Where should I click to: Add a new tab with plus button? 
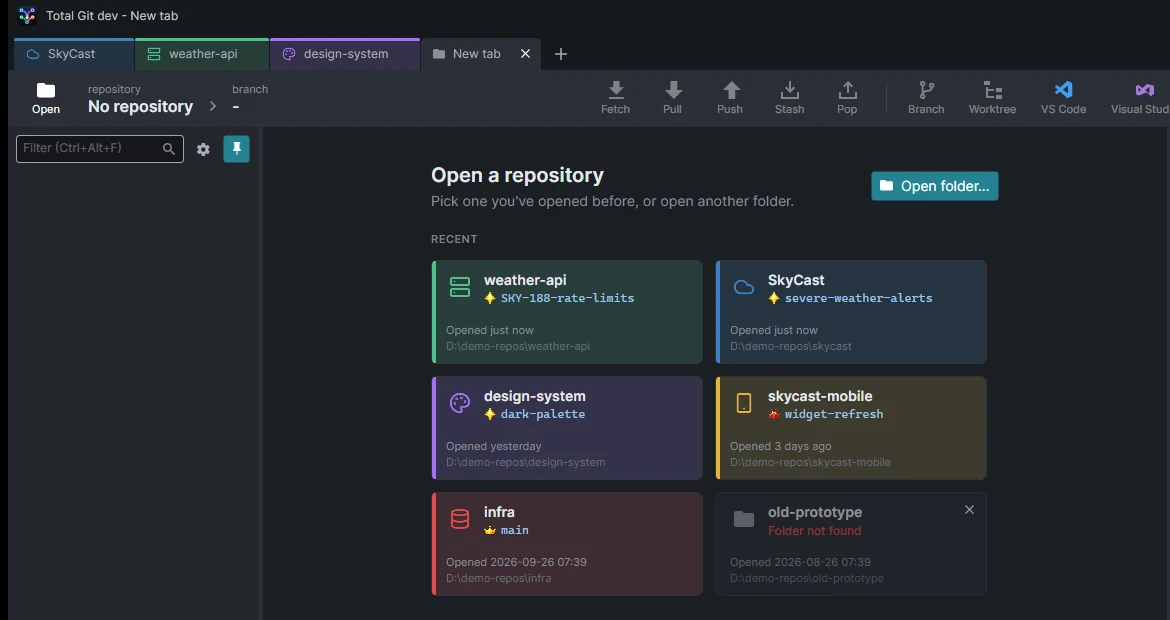tap(561, 54)
